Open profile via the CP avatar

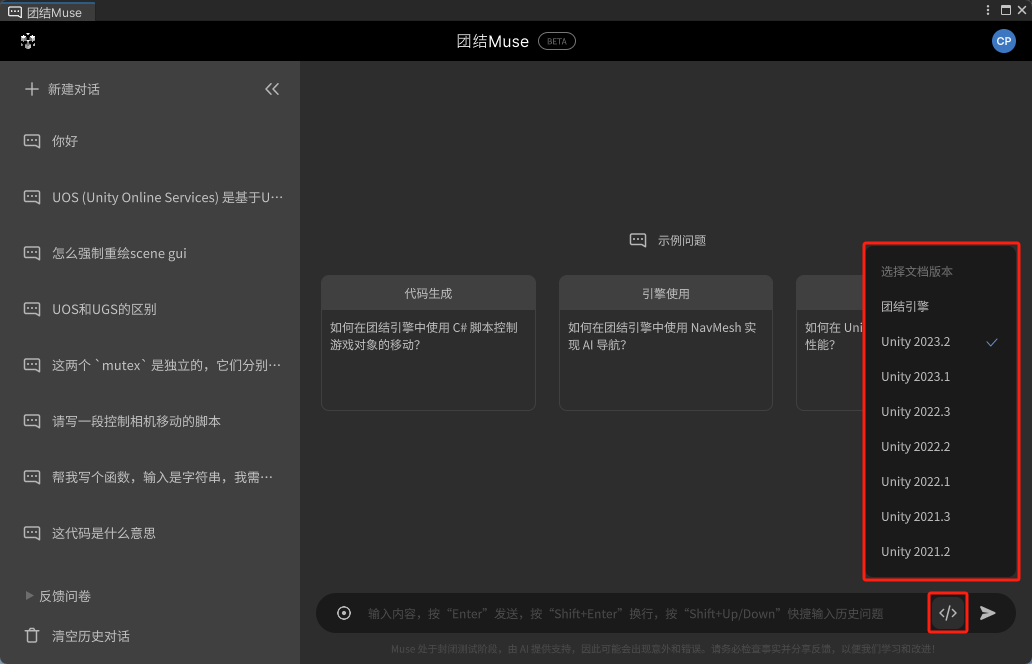click(1003, 41)
